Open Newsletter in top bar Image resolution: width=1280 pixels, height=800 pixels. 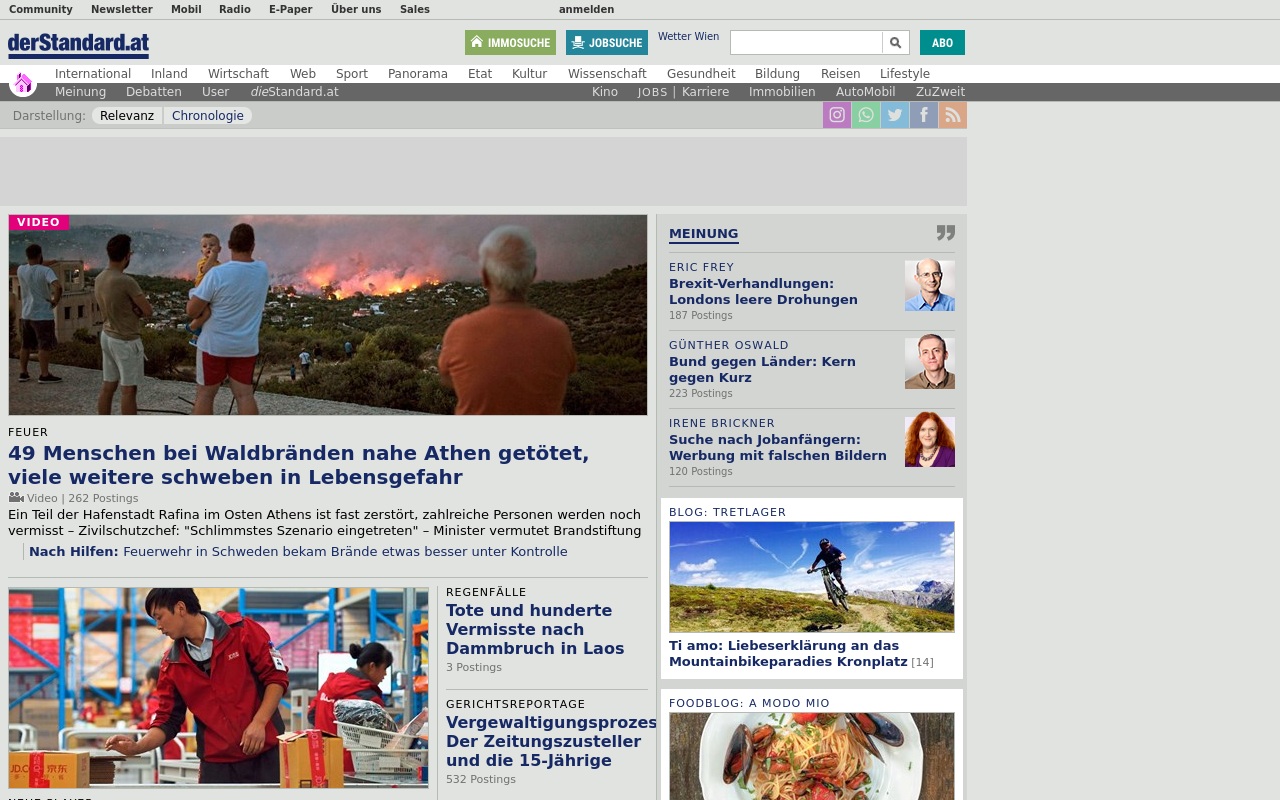(x=122, y=9)
